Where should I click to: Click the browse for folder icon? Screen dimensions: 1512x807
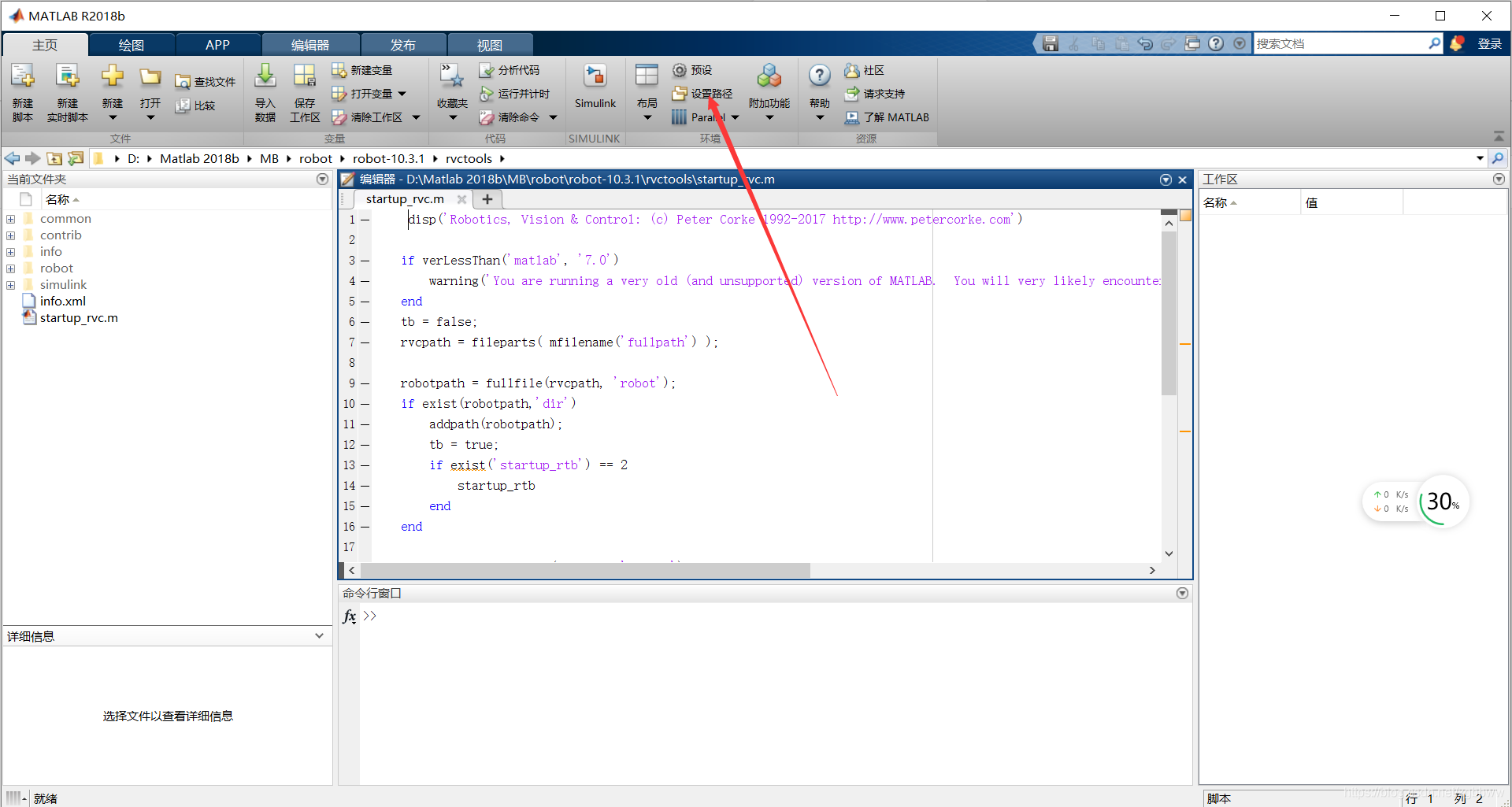76,158
